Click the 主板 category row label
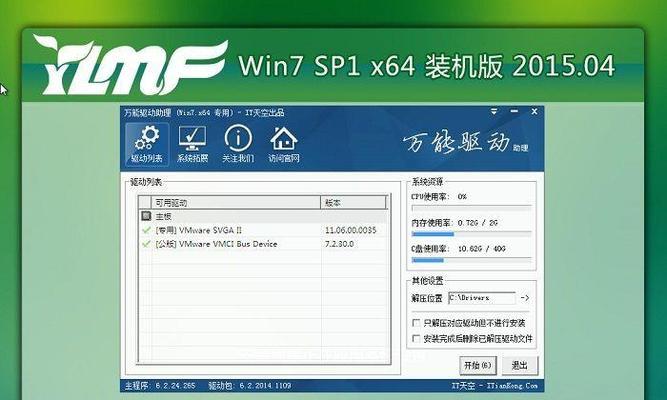 163,216
